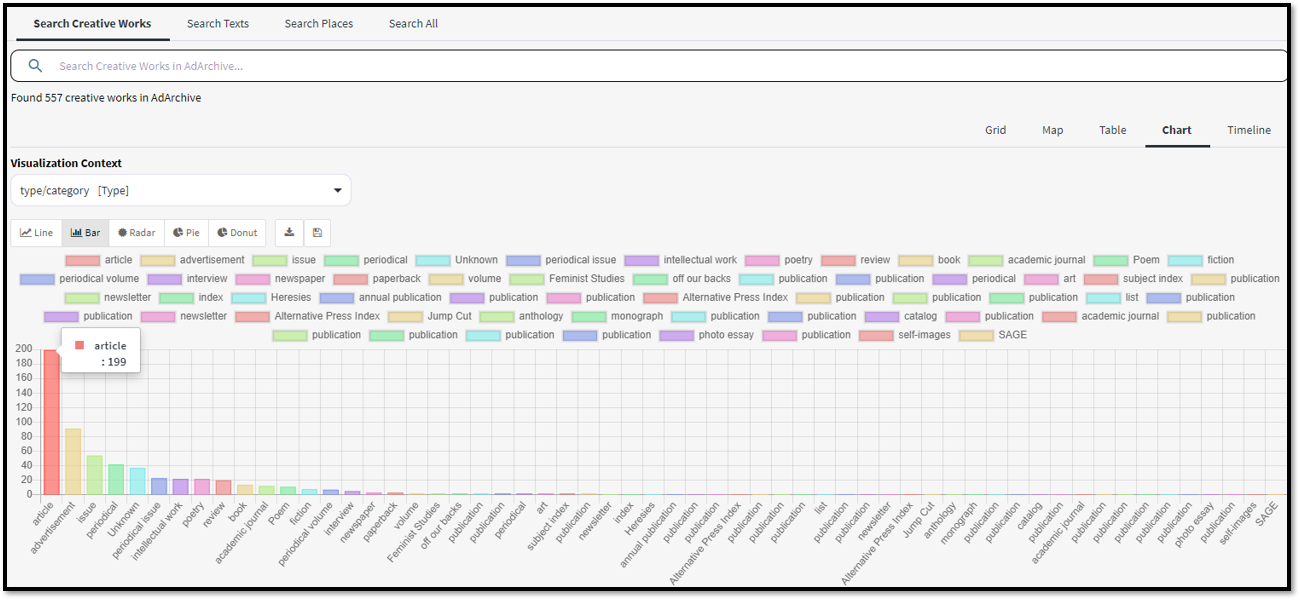1300x600 pixels.
Task: Switch to the Grid view
Action: [995, 130]
